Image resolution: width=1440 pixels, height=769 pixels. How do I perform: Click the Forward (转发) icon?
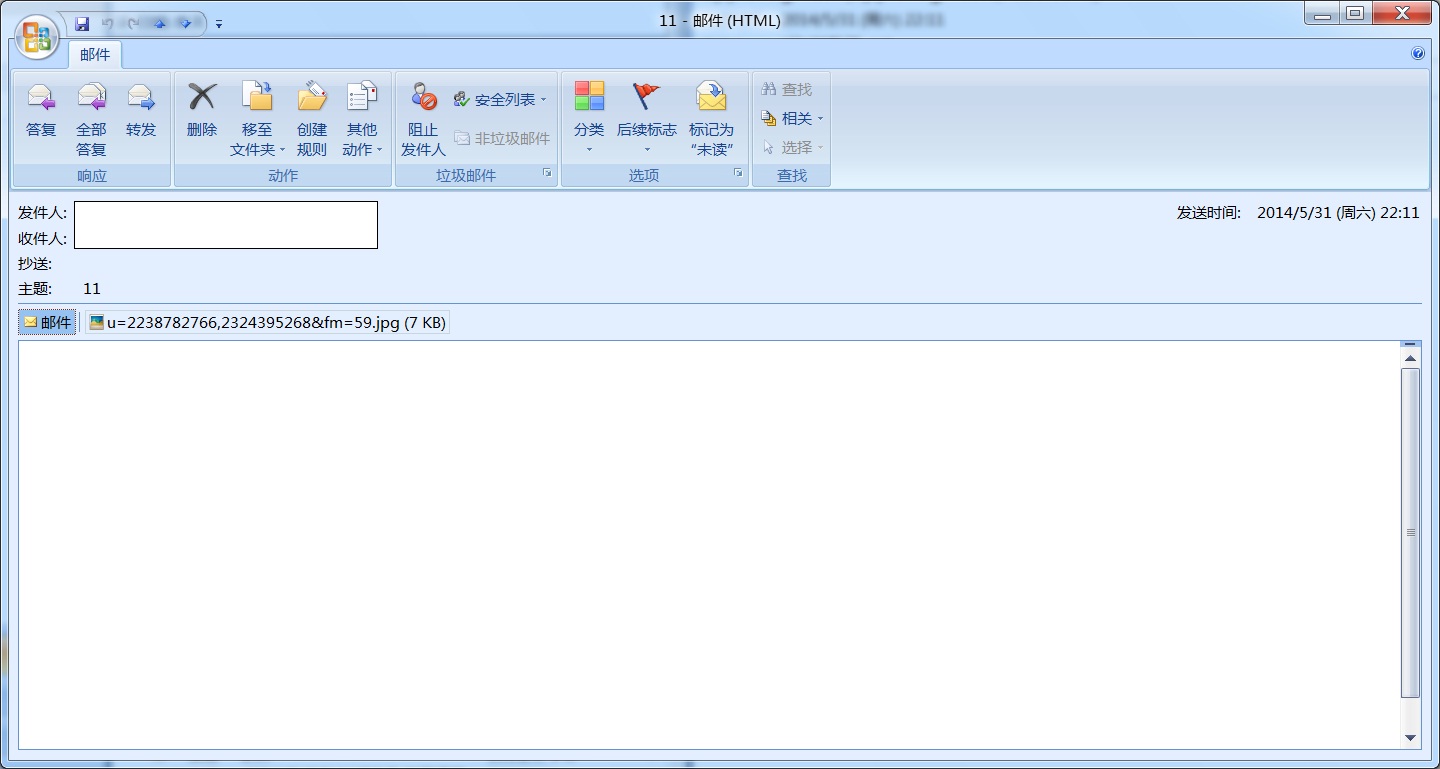[141, 97]
